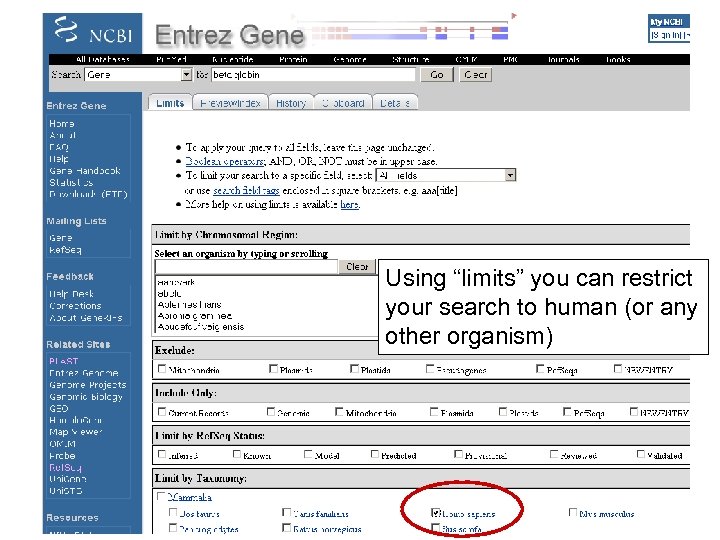
Task: Click the search box containing beta globin
Action: pyautogui.click(x=313, y=74)
